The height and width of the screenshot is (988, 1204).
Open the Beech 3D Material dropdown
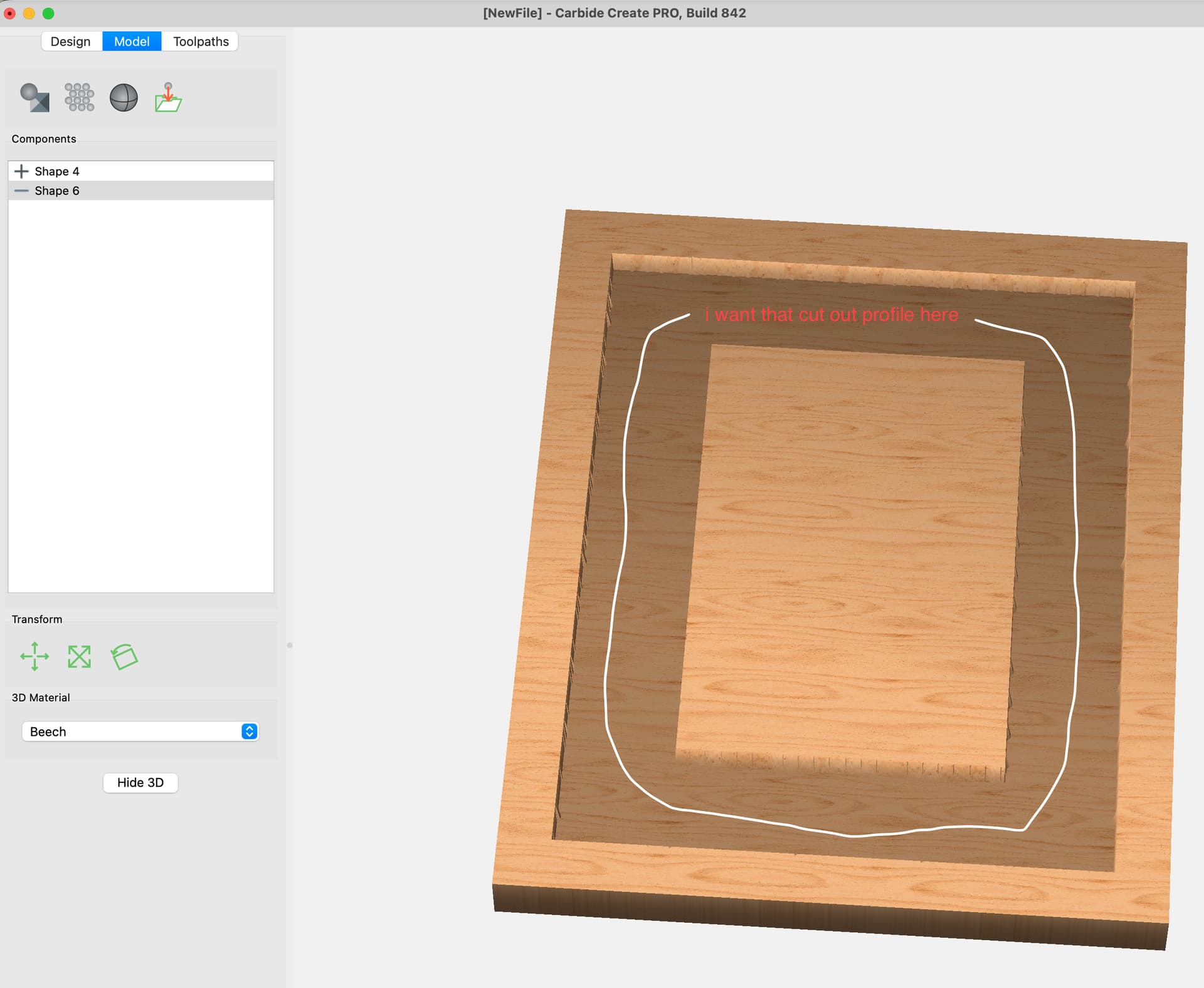[x=140, y=732]
